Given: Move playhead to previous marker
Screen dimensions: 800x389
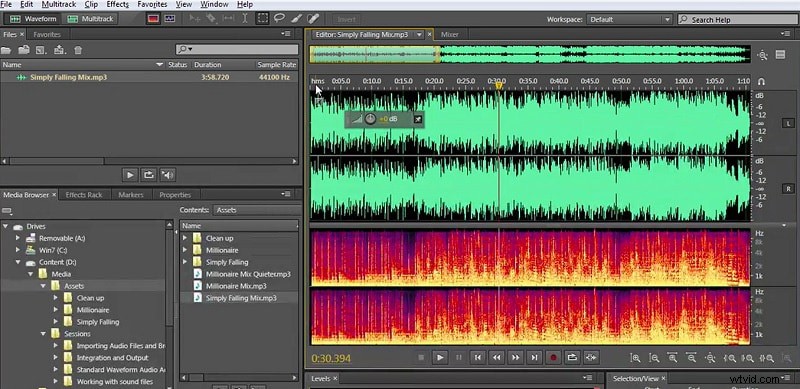Looking at the screenshot, I should point(477,358).
